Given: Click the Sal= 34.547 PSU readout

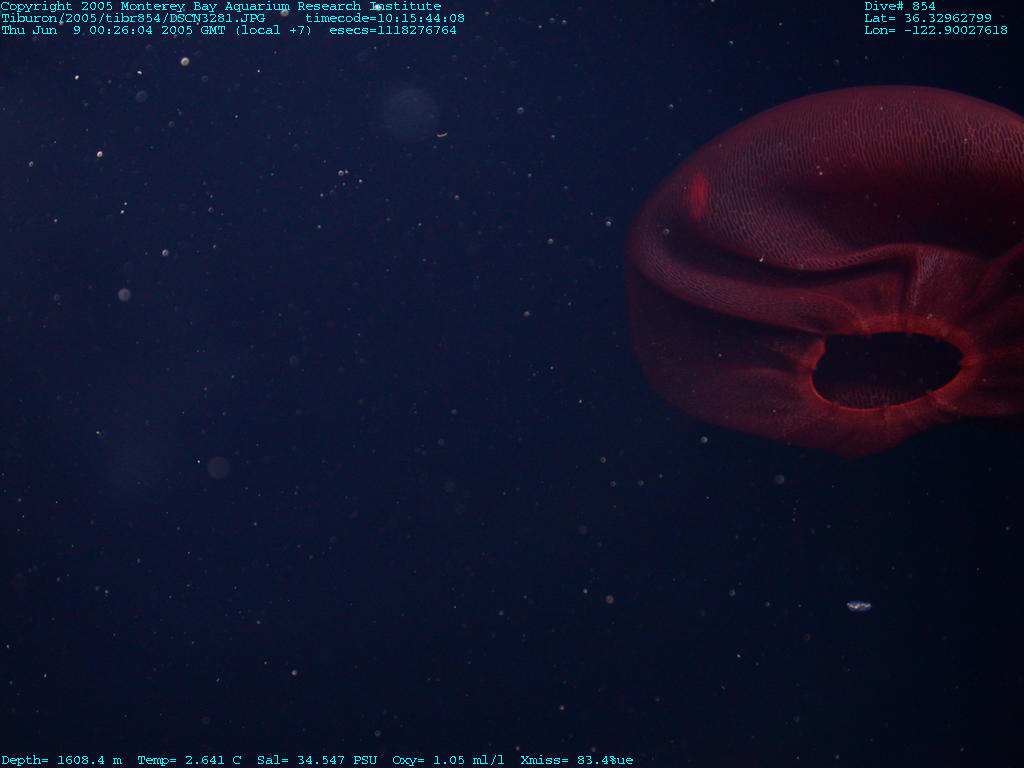Looking at the screenshot, I should (317, 760).
